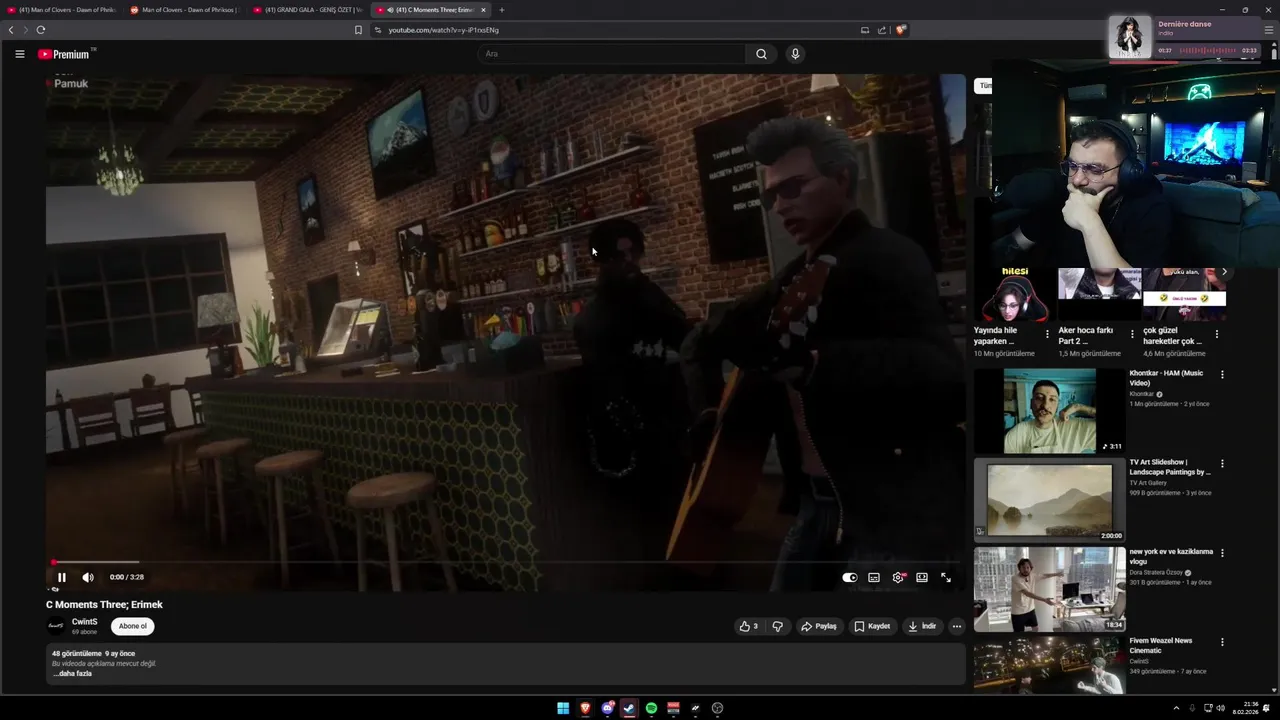
Task: Show hidden system tray icons chevron
Action: coord(1176,708)
